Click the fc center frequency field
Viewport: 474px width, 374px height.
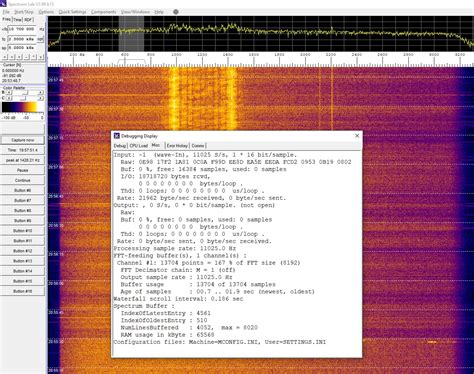point(22,39)
